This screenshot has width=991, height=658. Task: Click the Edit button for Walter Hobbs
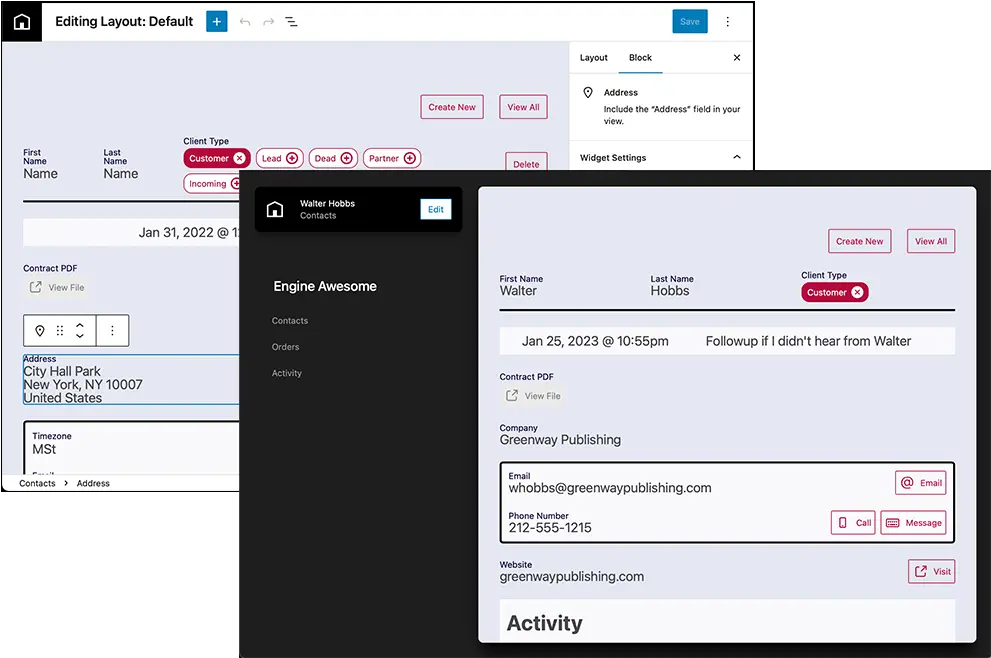point(435,209)
